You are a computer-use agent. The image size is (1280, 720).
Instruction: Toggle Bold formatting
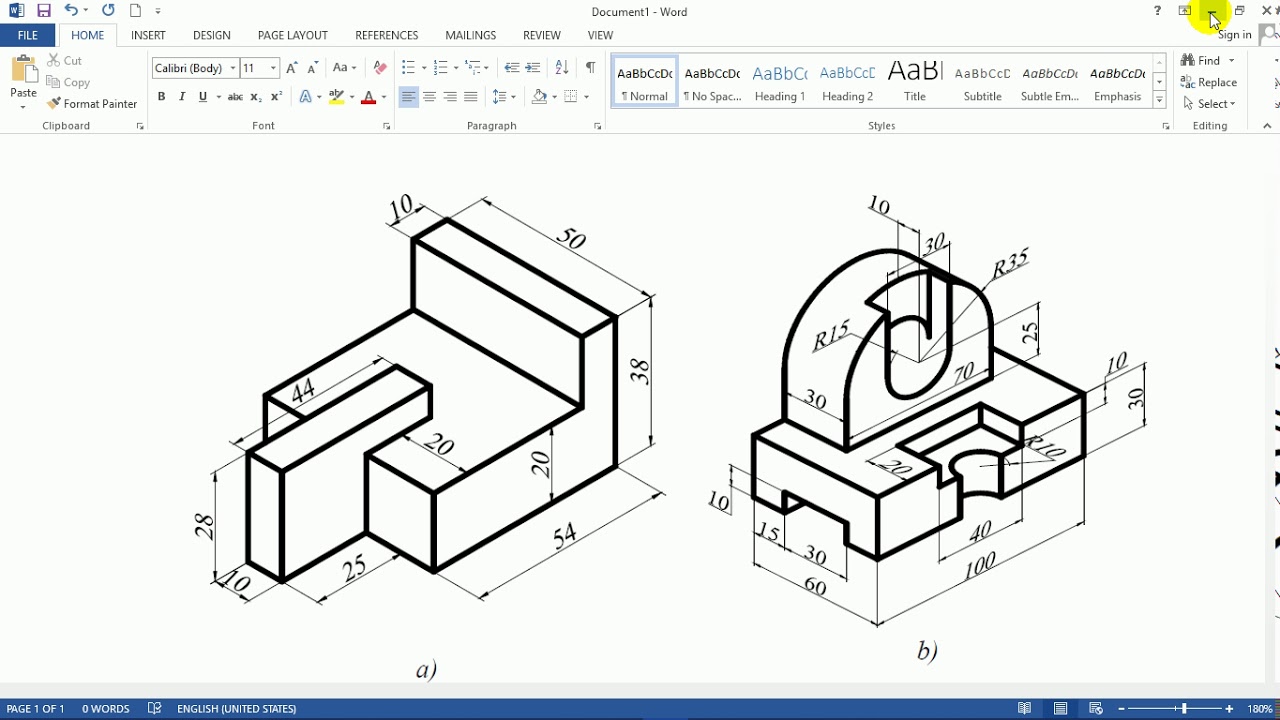click(161, 97)
